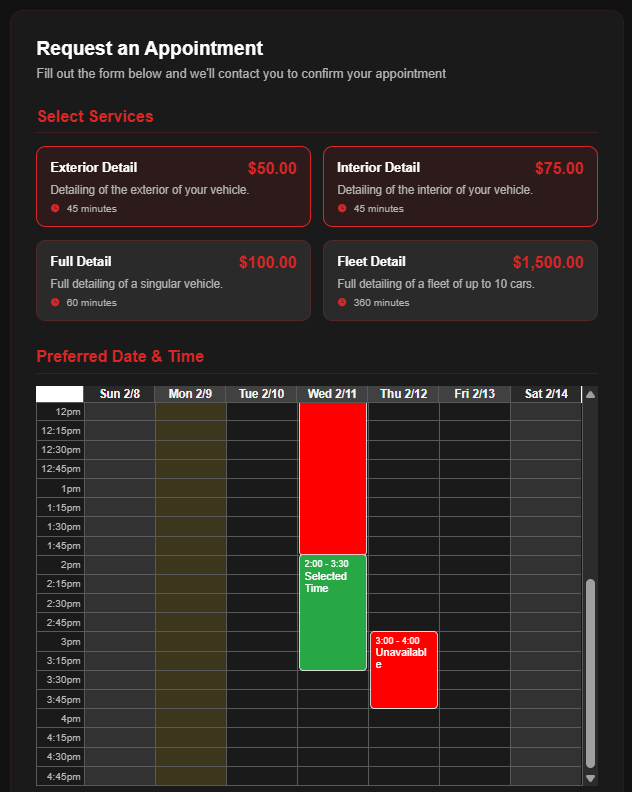
Task: Click the Preferred Date & Time heading
Action: [x=120, y=356]
